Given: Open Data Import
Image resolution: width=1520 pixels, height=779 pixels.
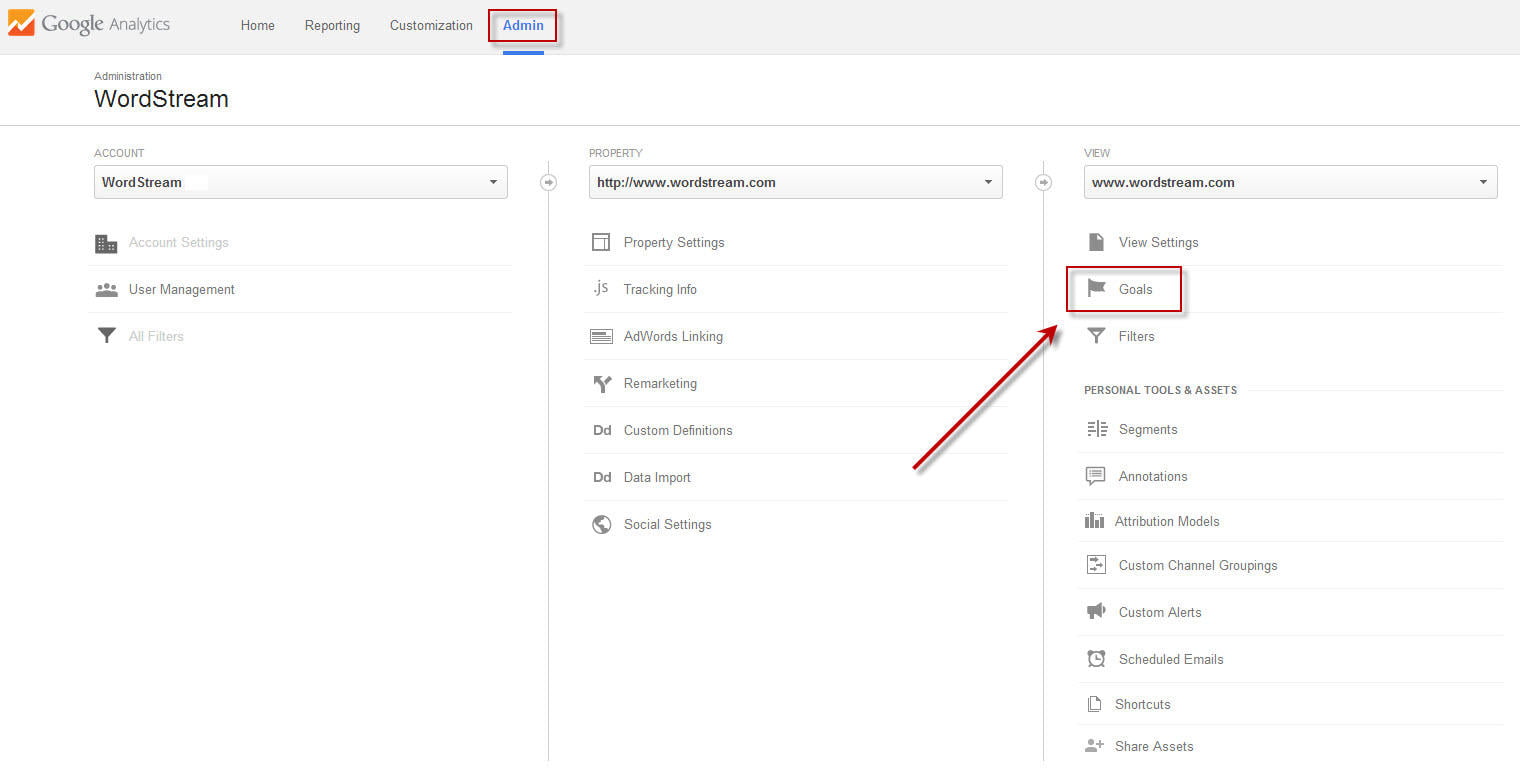Looking at the screenshot, I should tap(657, 478).
